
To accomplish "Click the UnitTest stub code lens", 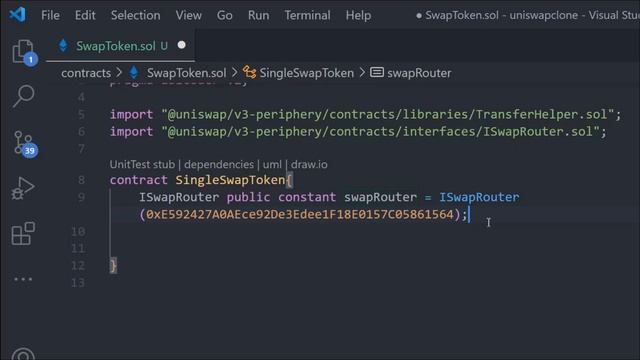I will click(x=142, y=164).
